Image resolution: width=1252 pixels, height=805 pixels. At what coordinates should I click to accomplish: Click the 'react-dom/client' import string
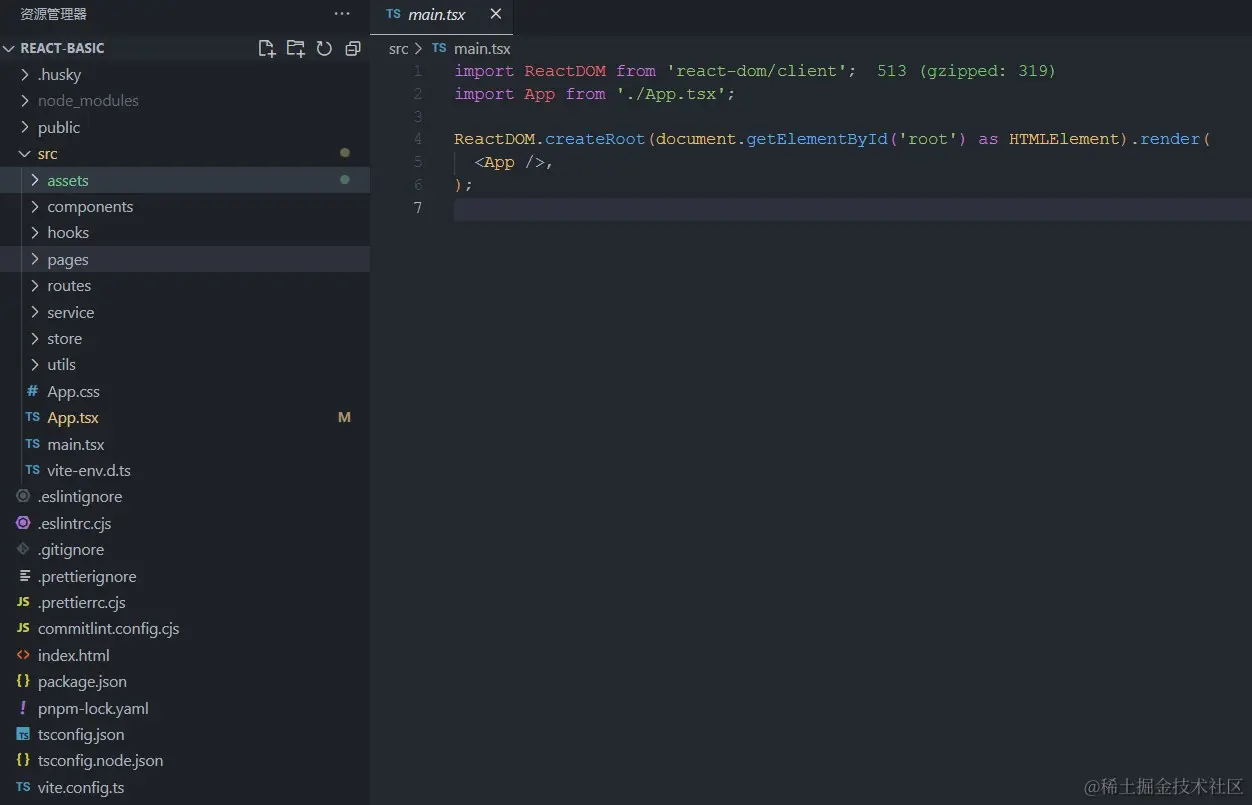(757, 71)
